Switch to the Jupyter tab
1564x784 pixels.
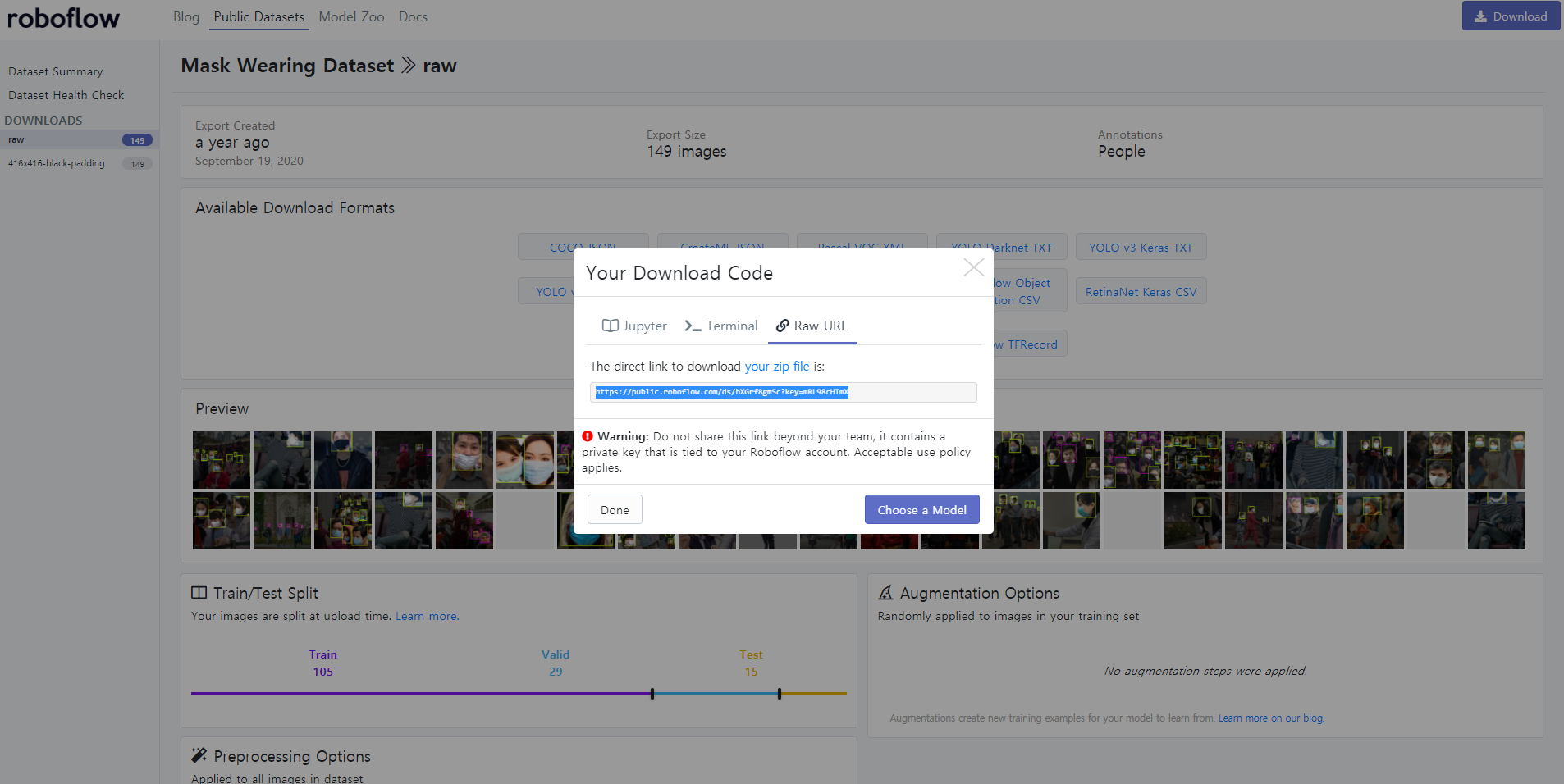coord(634,326)
